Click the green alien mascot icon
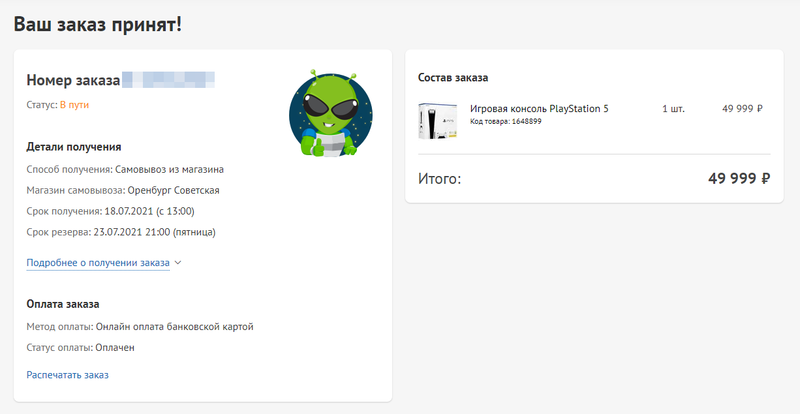 (329, 114)
